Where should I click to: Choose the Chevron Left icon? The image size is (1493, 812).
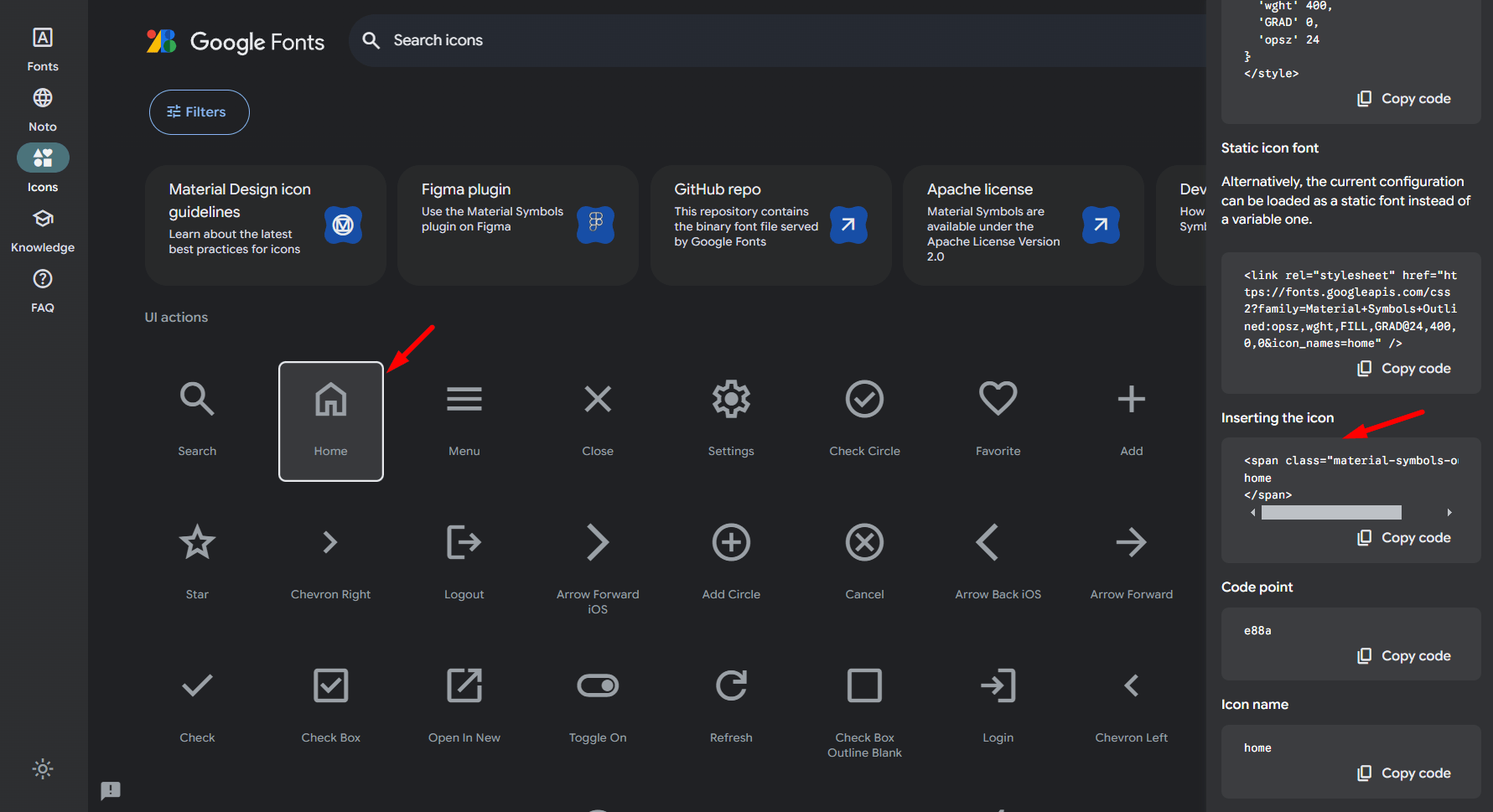pyautogui.click(x=1131, y=707)
